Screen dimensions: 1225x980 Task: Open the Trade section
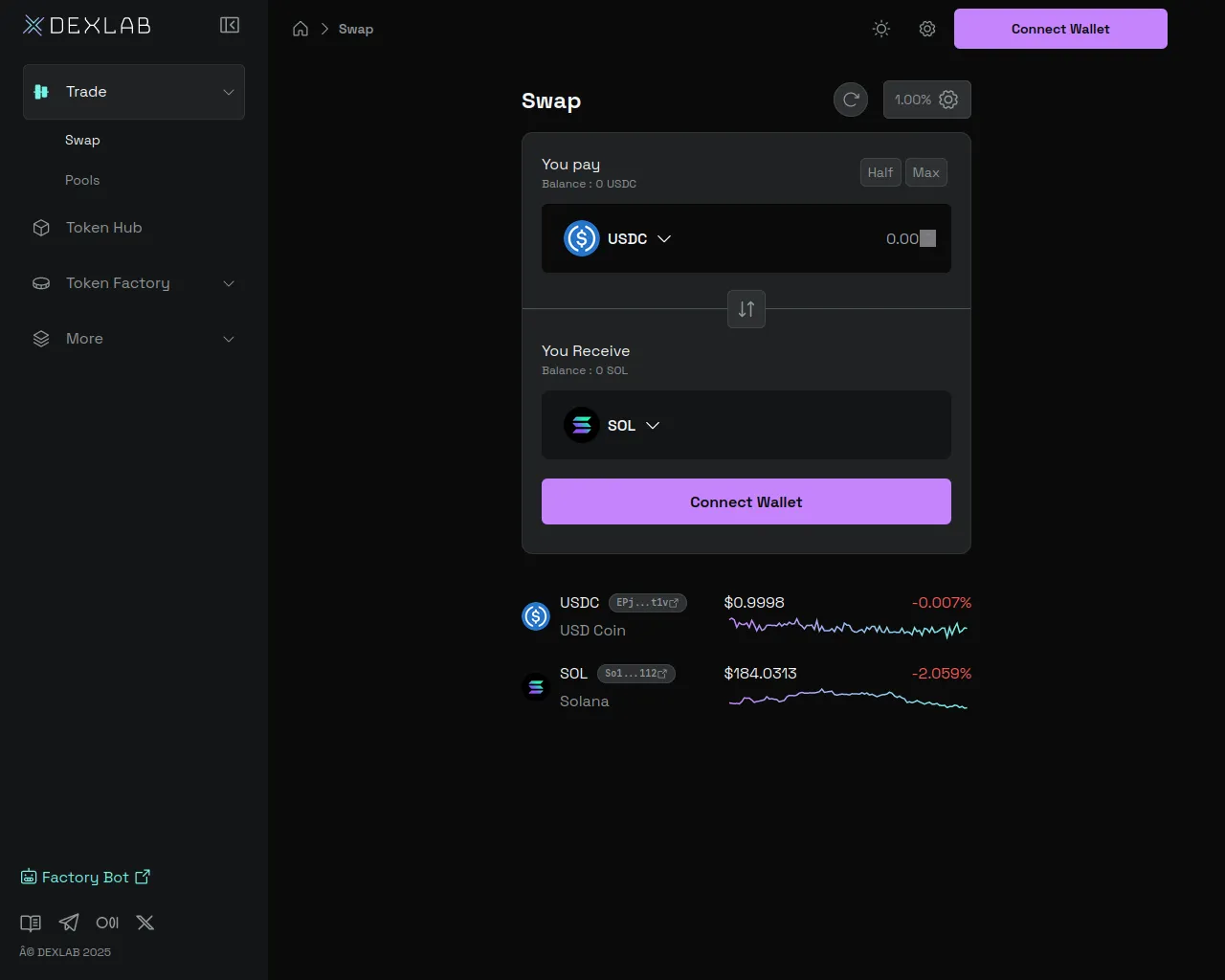(134, 92)
